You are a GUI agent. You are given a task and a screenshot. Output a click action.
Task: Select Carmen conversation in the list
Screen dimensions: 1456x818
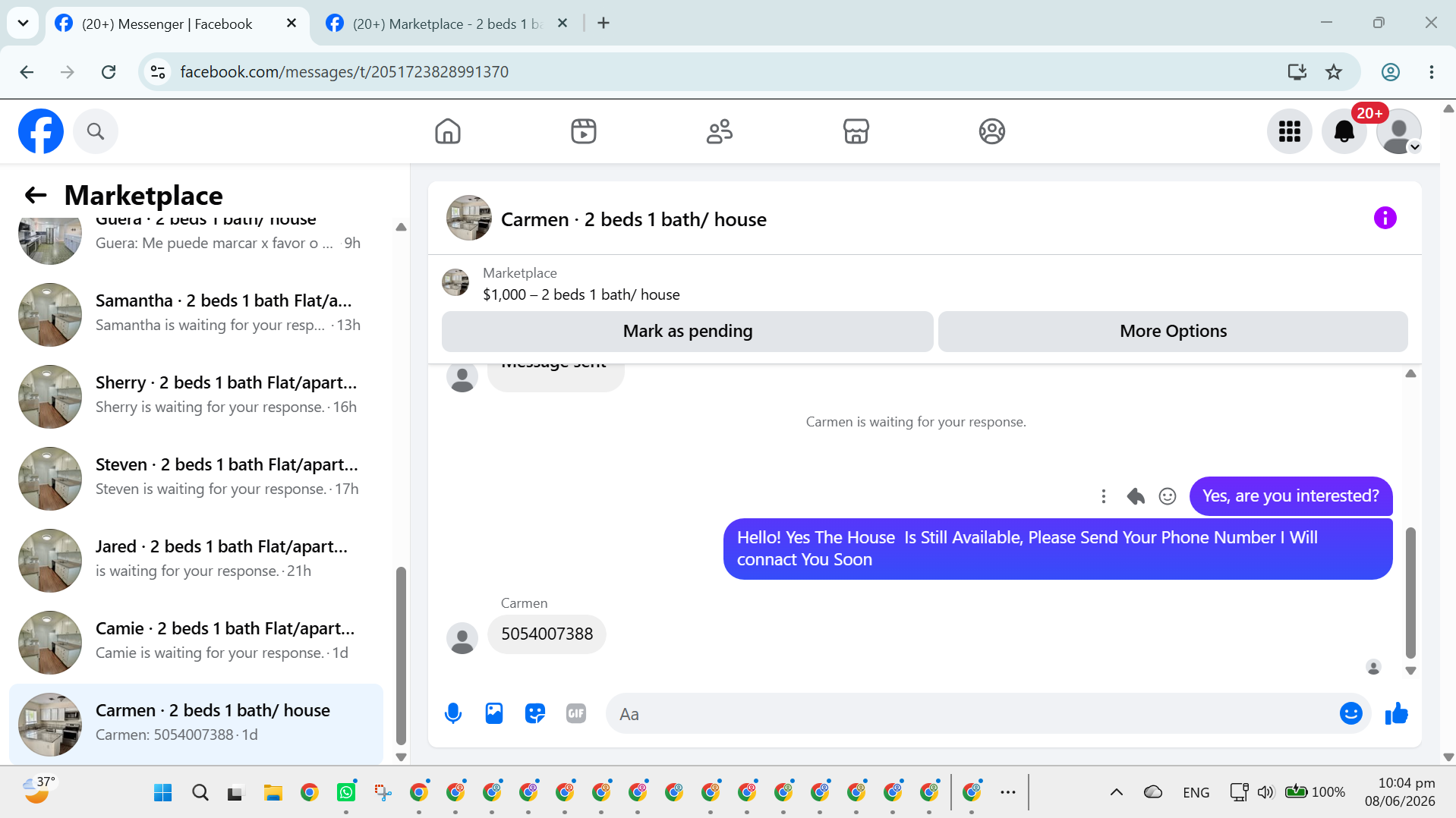click(x=196, y=725)
